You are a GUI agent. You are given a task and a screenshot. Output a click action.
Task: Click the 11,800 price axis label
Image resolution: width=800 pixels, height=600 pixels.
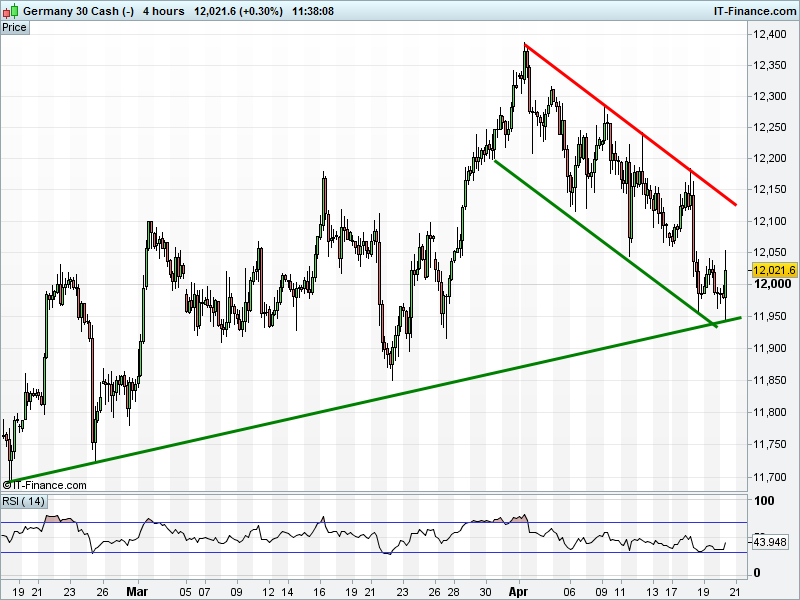pyautogui.click(x=770, y=412)
